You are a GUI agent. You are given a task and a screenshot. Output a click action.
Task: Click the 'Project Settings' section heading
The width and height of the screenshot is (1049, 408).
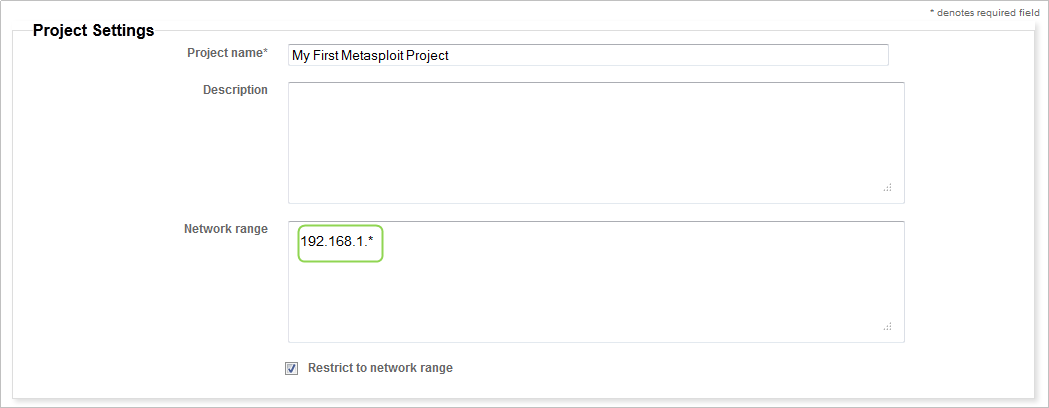93,30
